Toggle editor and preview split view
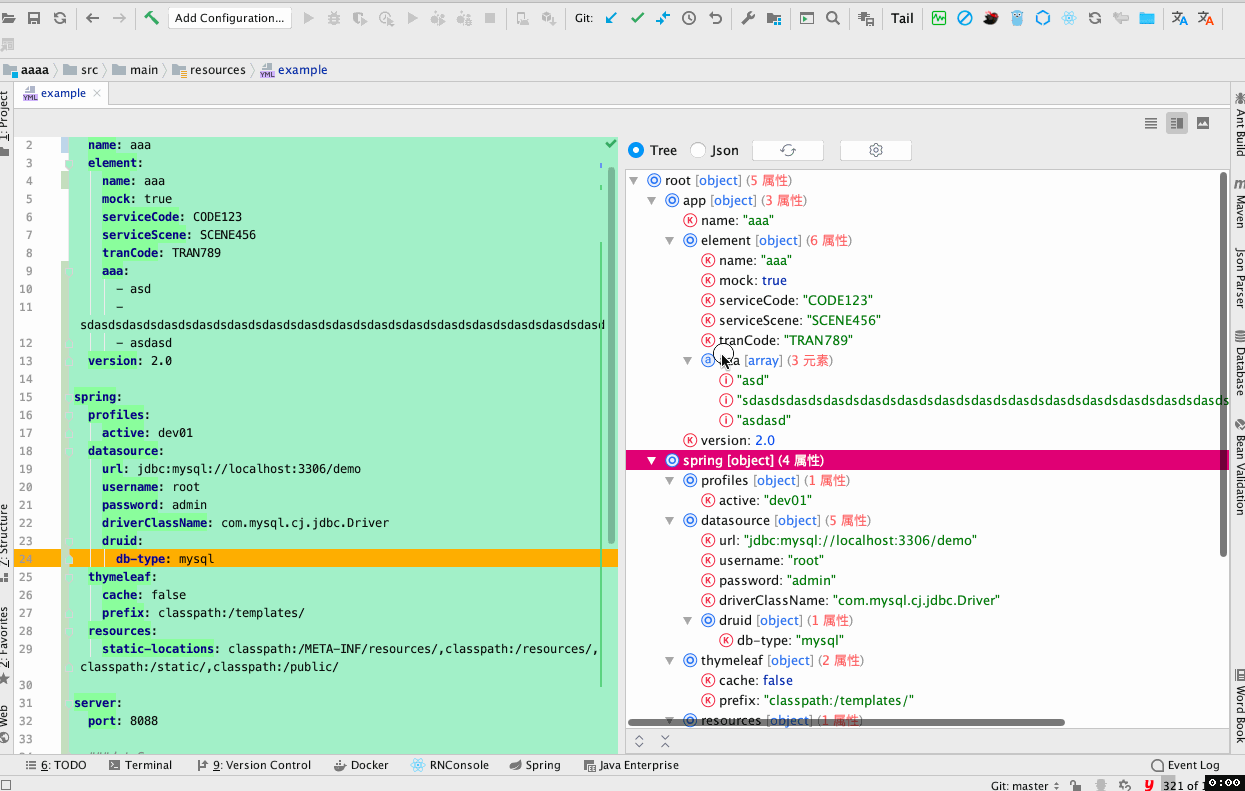 (x=1177, y=123)
